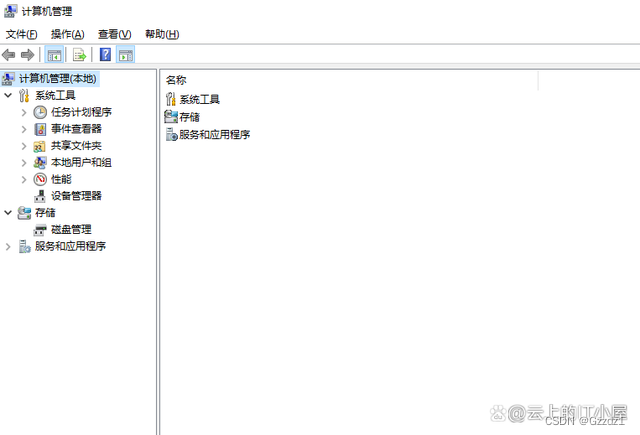Toggle the show/hide action pane icon

click(126, 55)
